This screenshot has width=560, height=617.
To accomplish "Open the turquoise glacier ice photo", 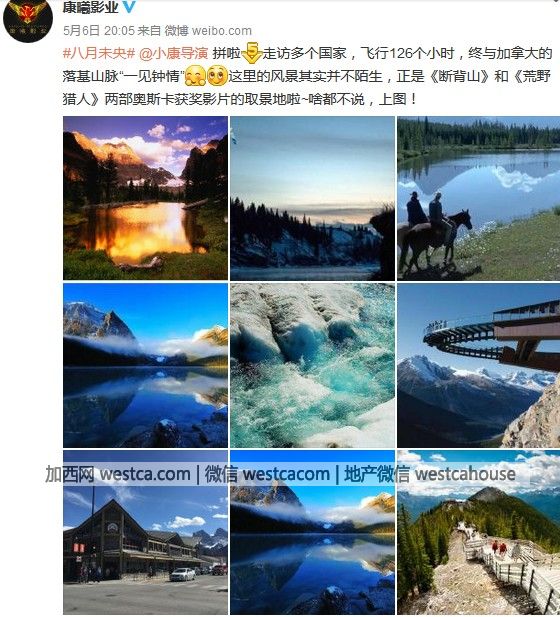I will [312, 365].
